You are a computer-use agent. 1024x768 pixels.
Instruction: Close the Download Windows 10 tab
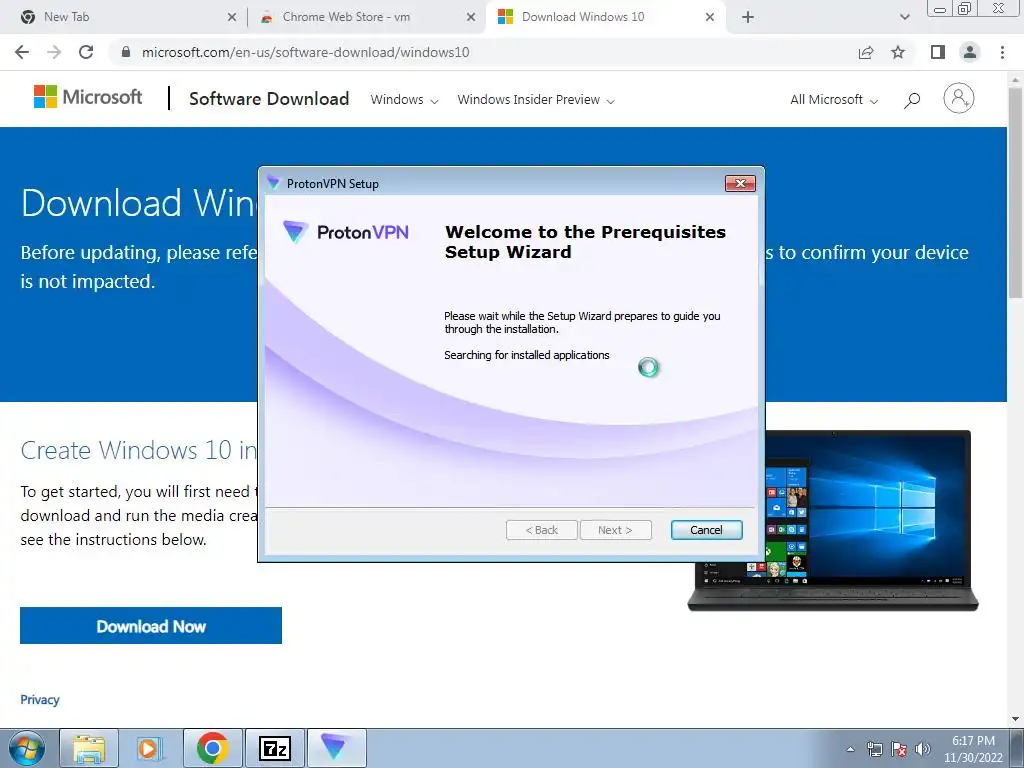pos(710,18)
